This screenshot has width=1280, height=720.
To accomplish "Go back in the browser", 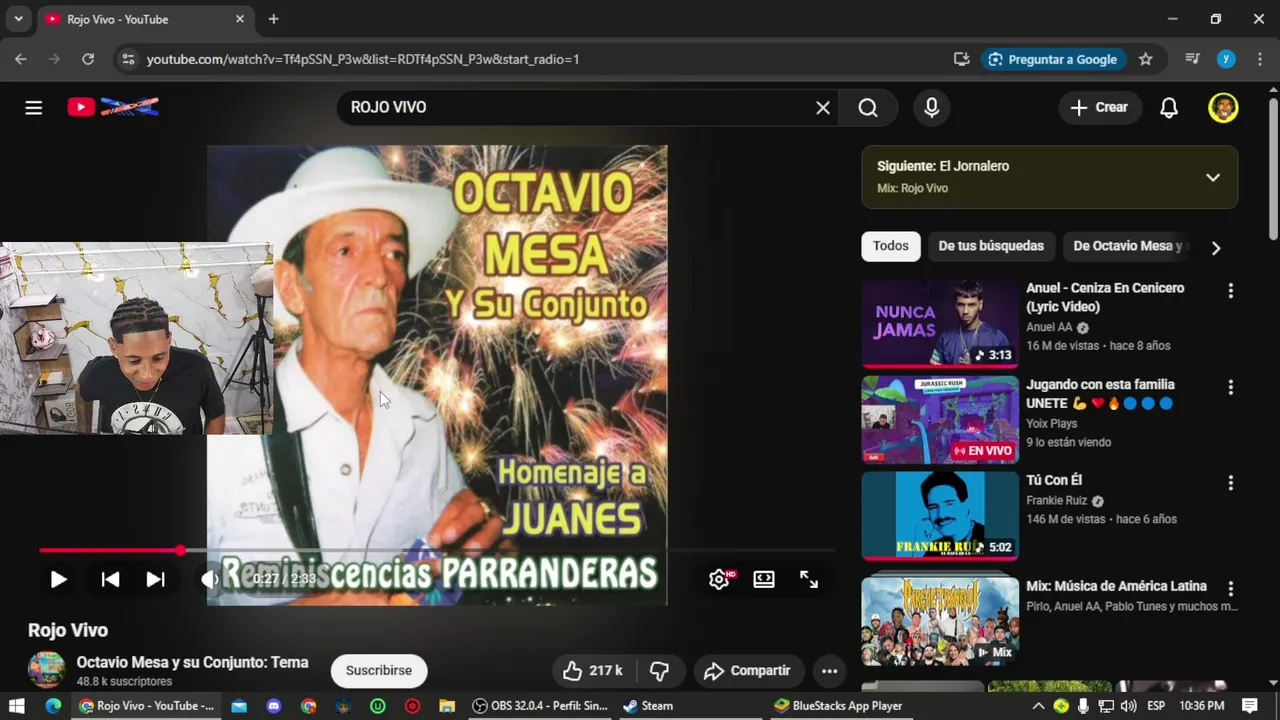I will point(20,59).
